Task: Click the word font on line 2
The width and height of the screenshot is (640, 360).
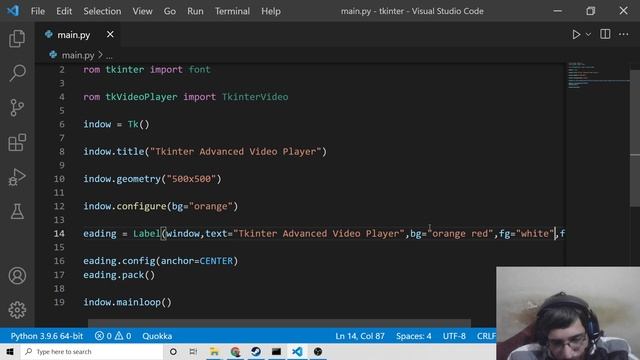Action: (200, 69)
